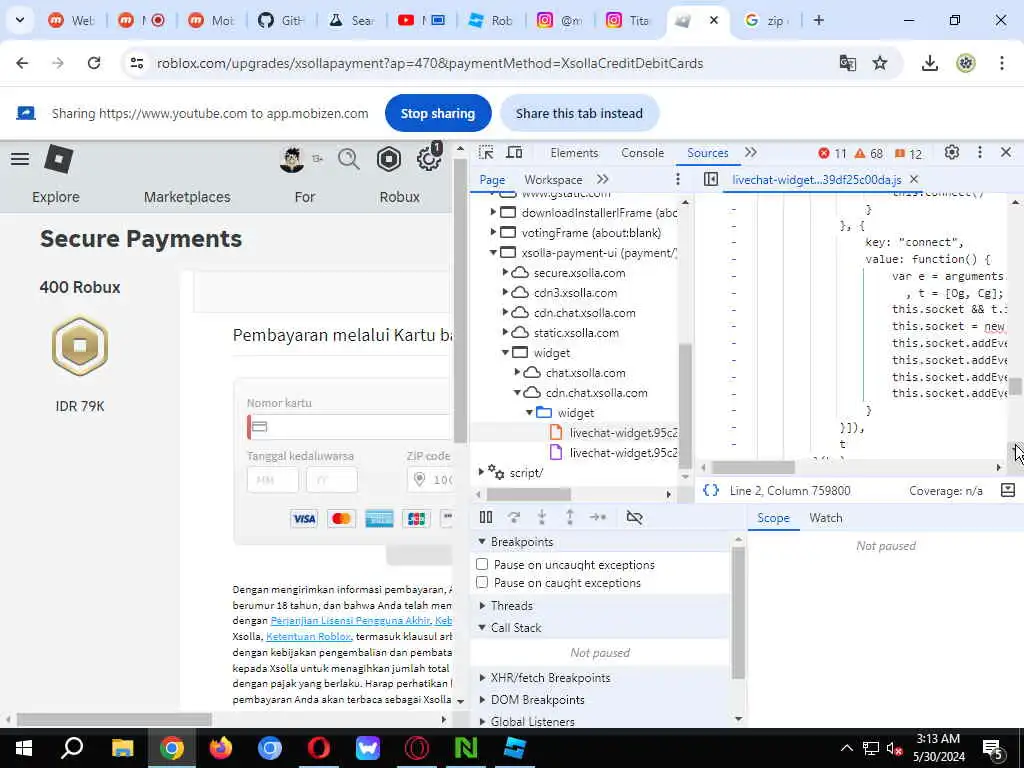Open Perjanjian Lisensi Pengguna Akhir link
Screen dimensions: 1024x768
coord(350,620)
